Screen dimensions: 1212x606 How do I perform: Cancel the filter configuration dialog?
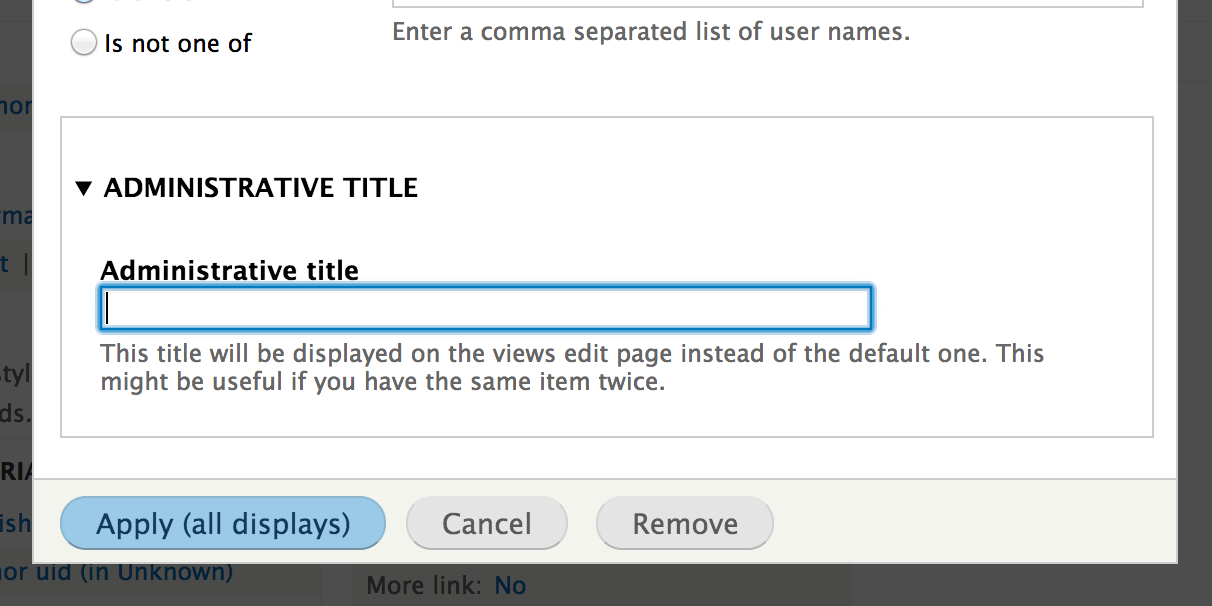click(x=487, y=523)
